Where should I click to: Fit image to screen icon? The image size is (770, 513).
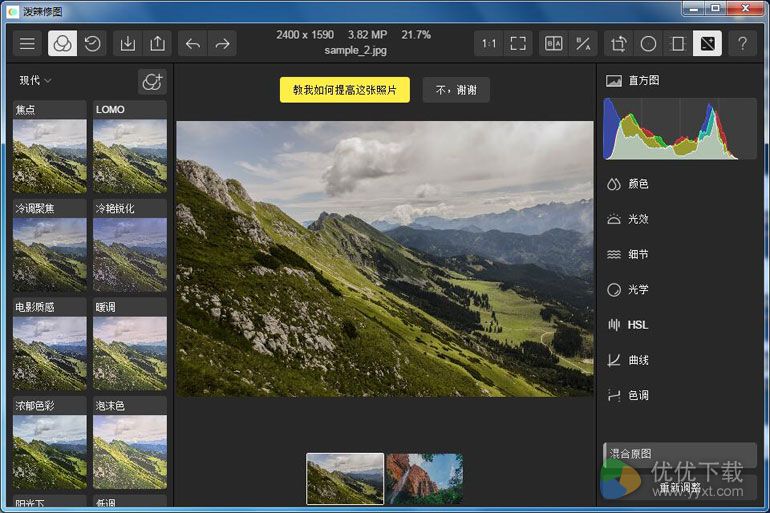click(518, 44)
